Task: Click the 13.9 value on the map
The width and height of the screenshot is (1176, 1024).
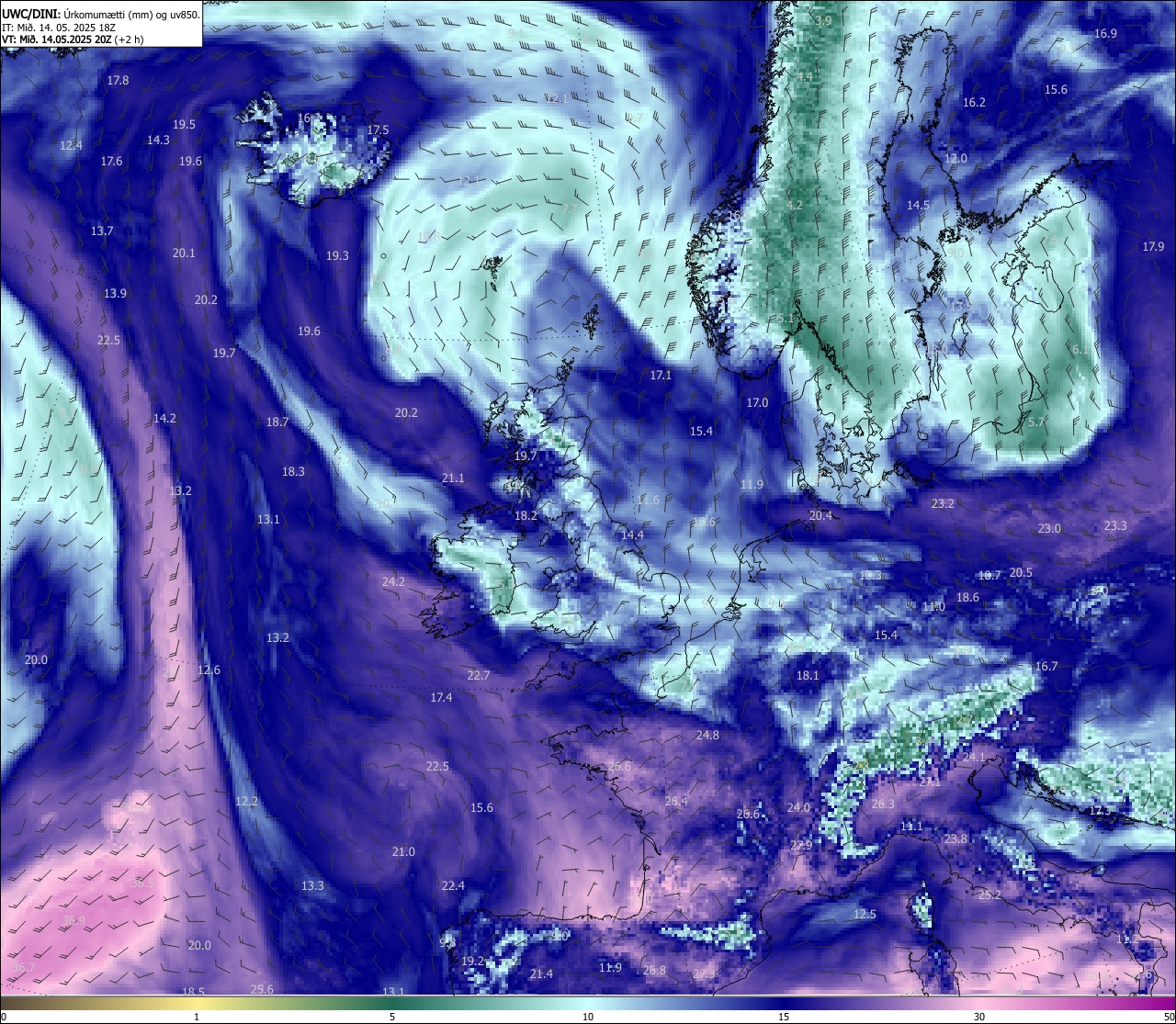Action: coord(115,294)
